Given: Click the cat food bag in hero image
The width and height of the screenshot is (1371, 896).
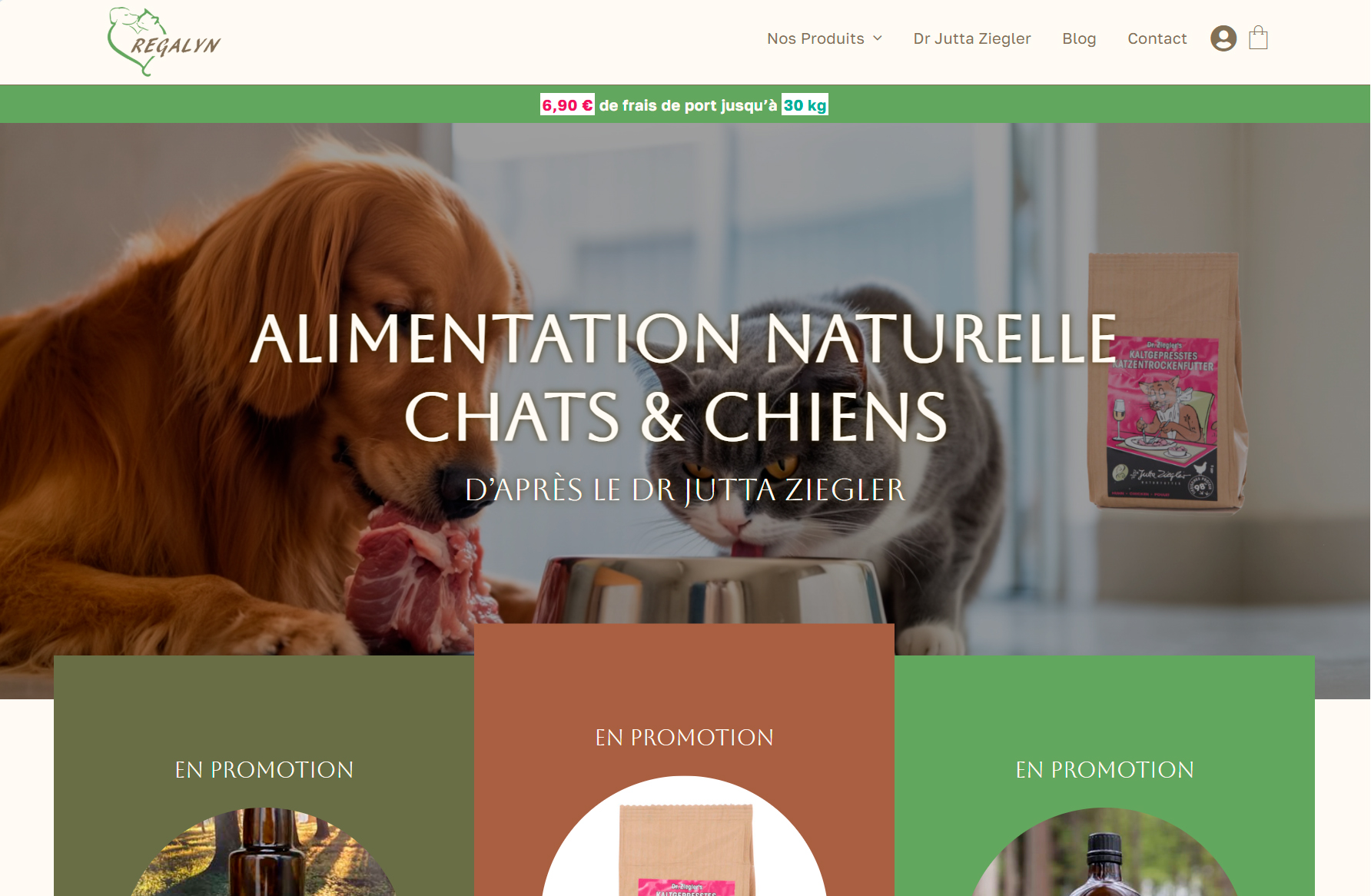Looking at the screenshot, I should [1166, 380].
